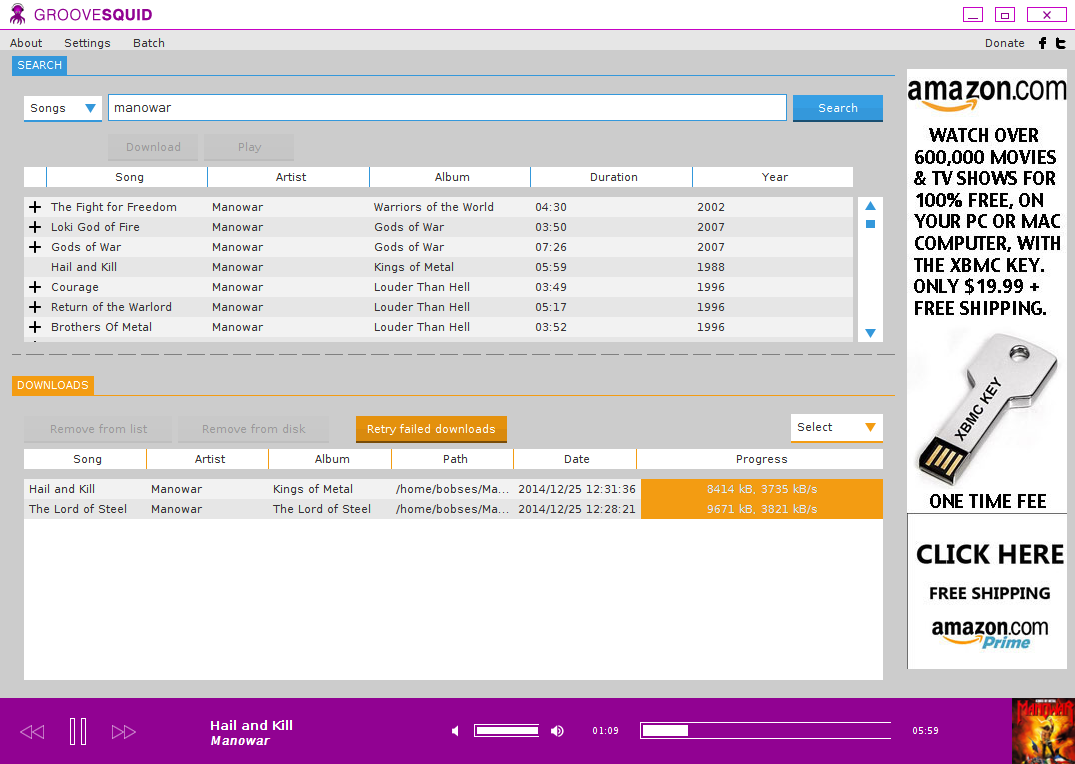Image resolution: width=1075 pixels, height=764 pixels.
Task: Click Retry failed downloads button
Action: tap(431, 429)
